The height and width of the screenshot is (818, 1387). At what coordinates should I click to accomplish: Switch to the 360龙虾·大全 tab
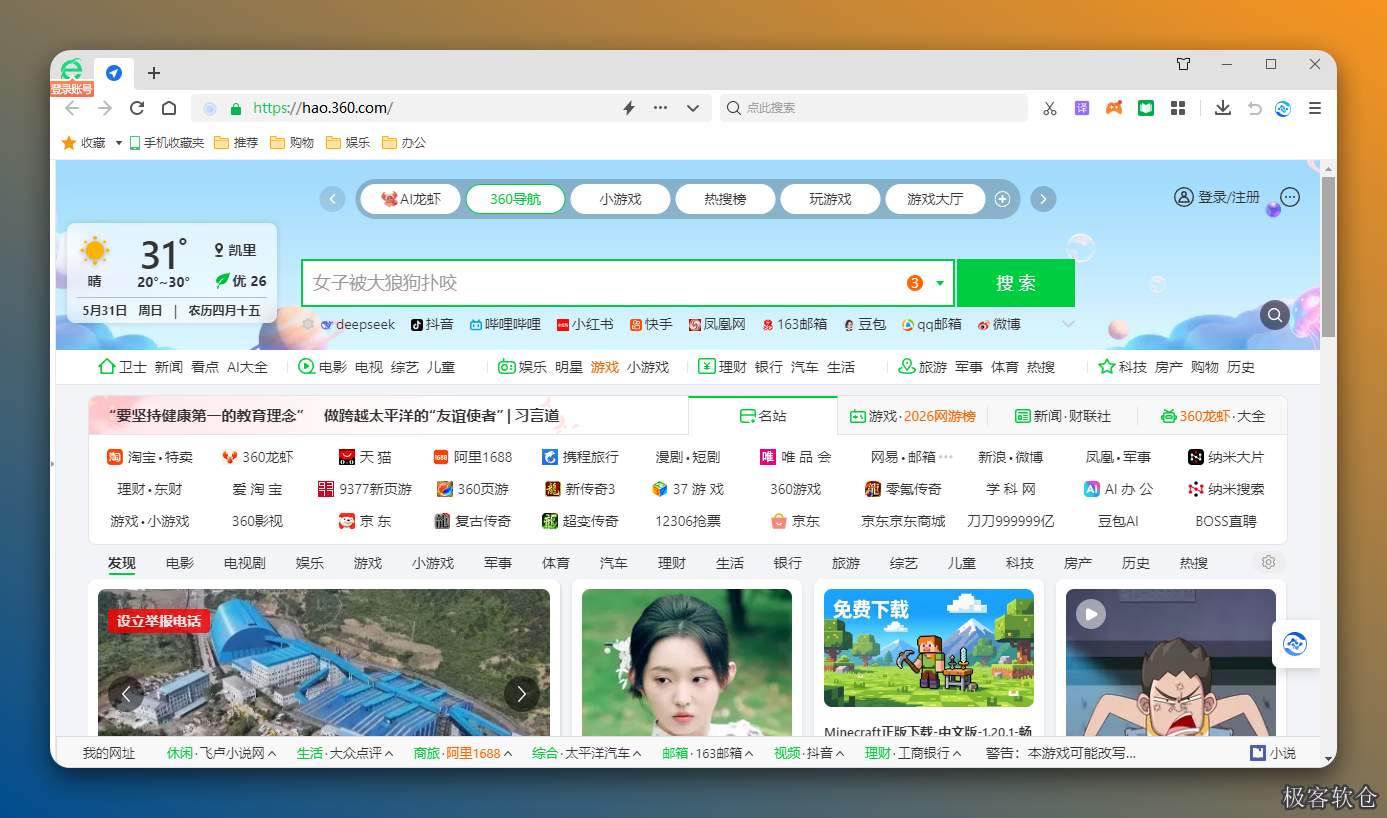pyautogui.click(x=1212, y=415)
